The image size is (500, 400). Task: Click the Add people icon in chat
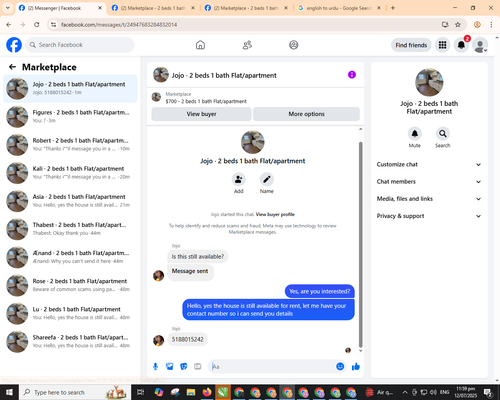pyautogui.click(x=239, y=179)
